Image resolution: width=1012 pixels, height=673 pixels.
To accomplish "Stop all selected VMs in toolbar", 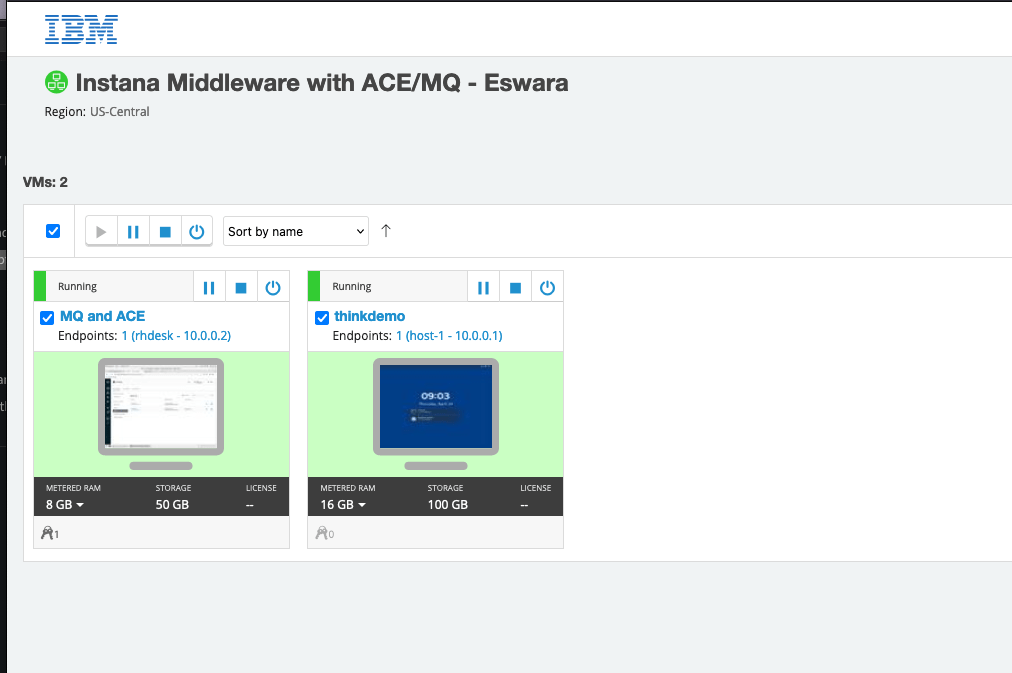I will pyautogui.click(x=165, y=232).
